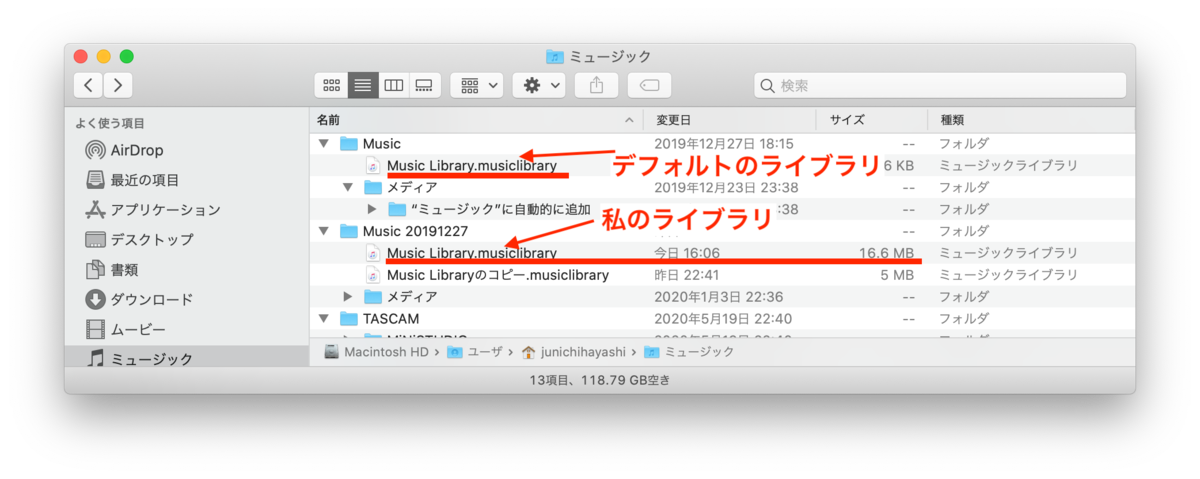Expand the メディア folder dated 2020年1月3日

[347, 296]
